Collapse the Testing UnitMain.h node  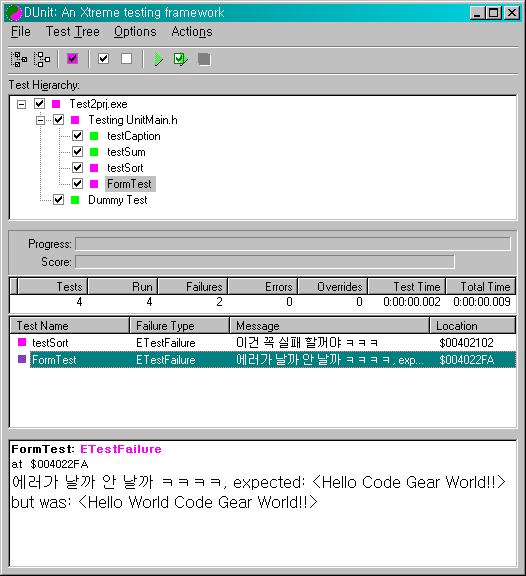(40, 120)
